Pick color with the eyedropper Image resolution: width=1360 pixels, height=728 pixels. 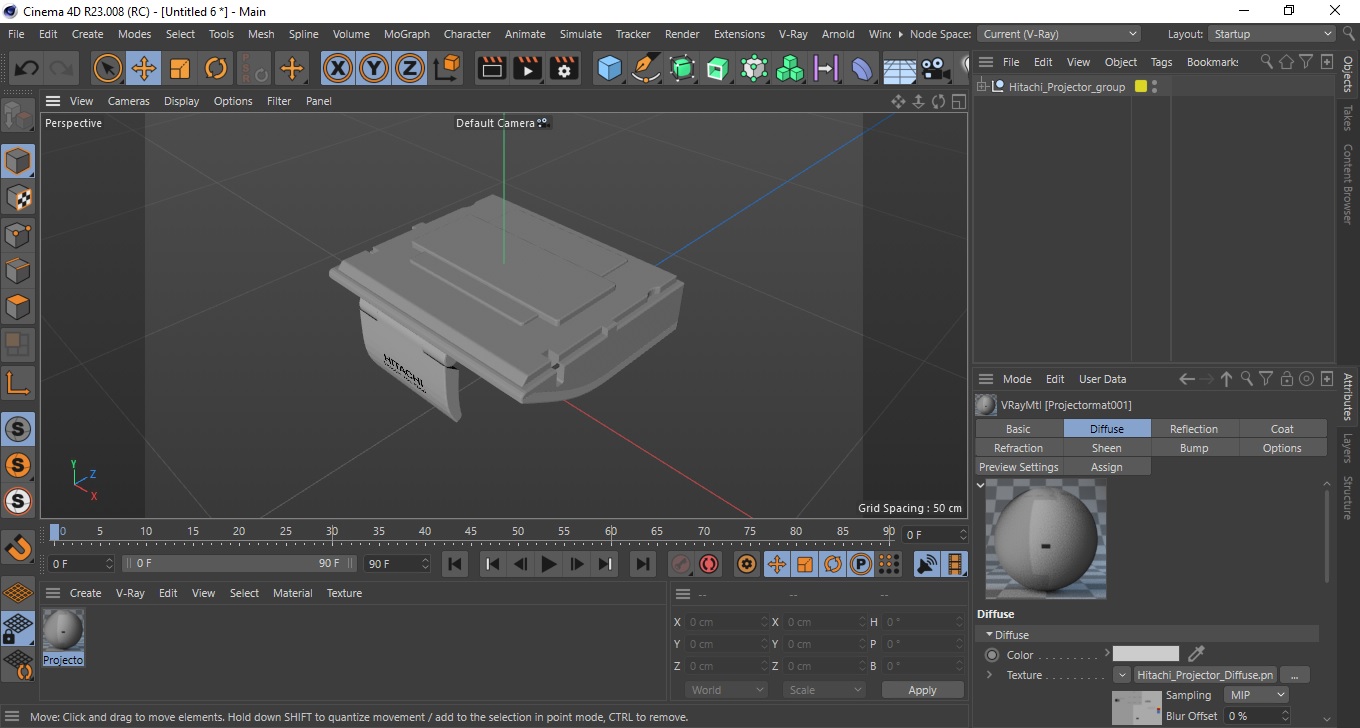pyautogui.click(x=1195, y=654)
